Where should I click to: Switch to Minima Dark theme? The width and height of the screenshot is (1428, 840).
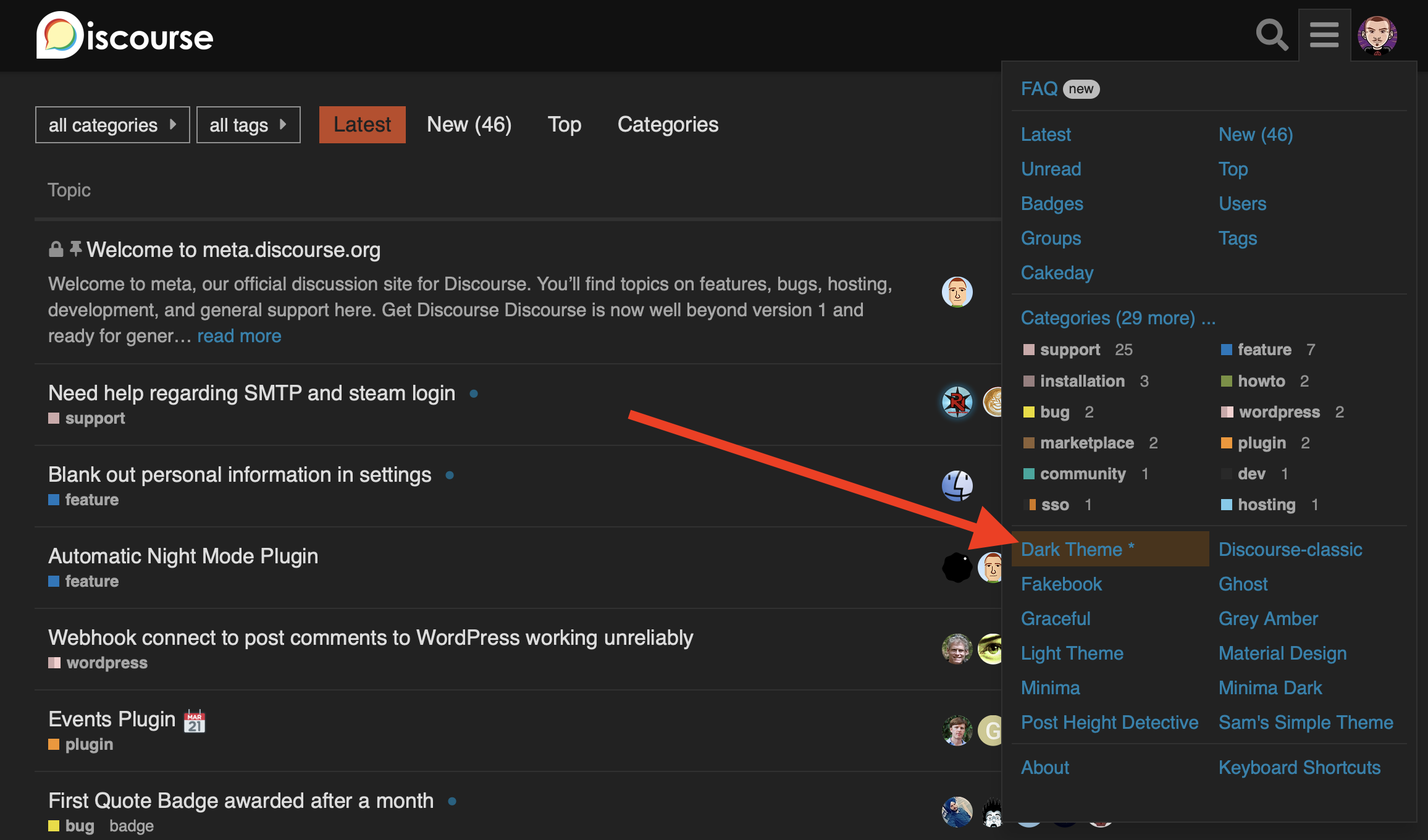(1270, 688)
